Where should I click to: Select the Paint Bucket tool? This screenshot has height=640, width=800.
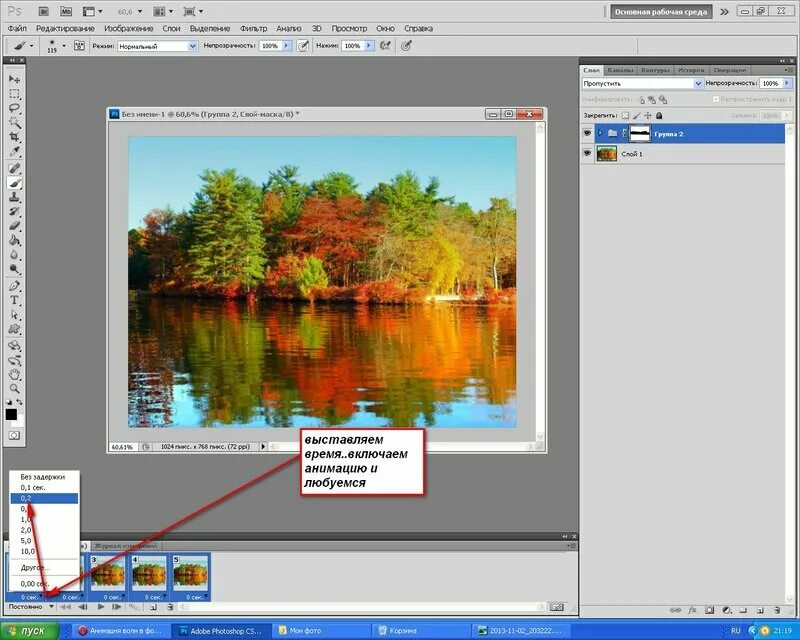coord(14,240)
